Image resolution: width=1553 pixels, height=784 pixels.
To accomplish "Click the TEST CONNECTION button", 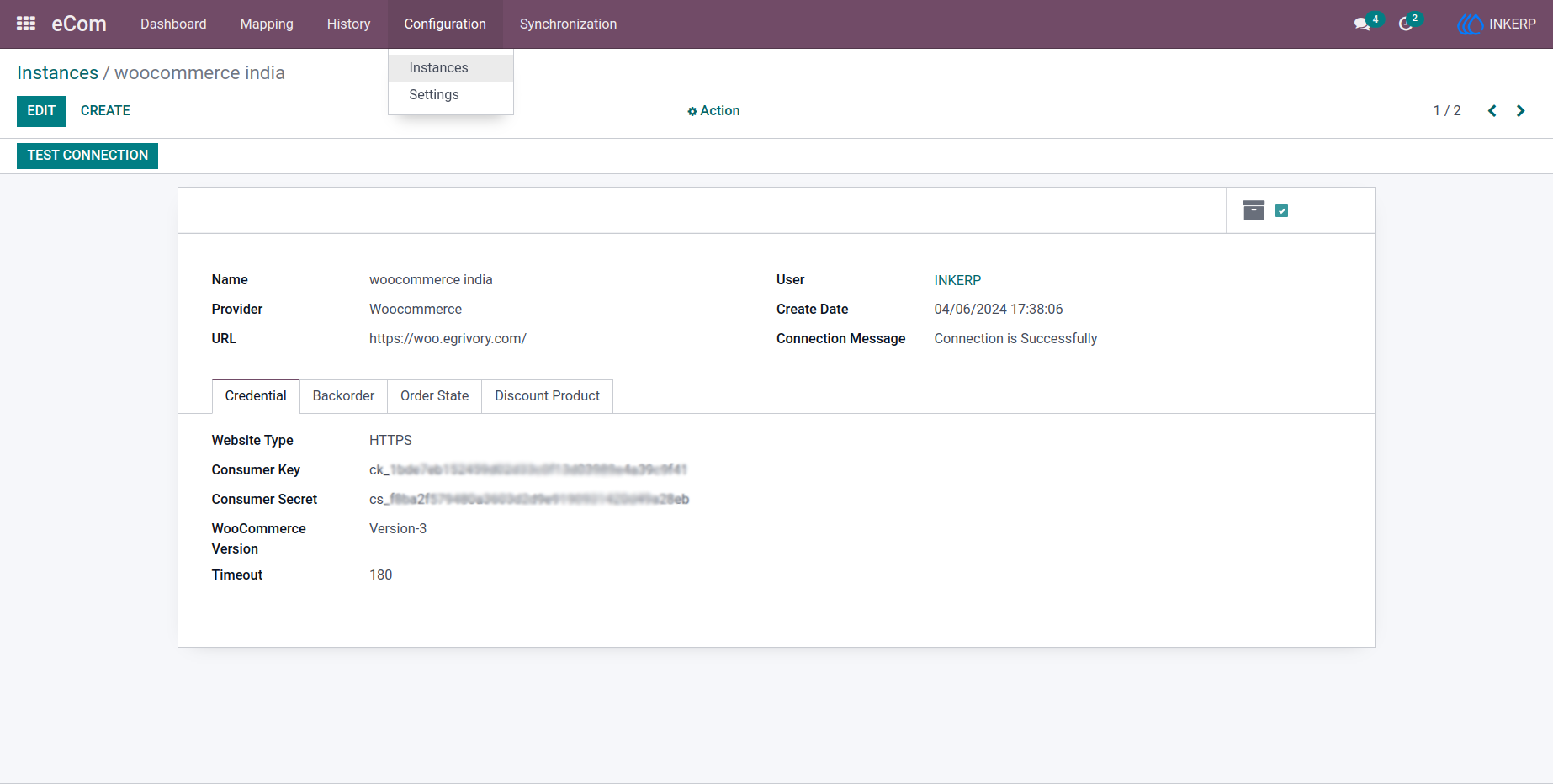I will (87, 156).
